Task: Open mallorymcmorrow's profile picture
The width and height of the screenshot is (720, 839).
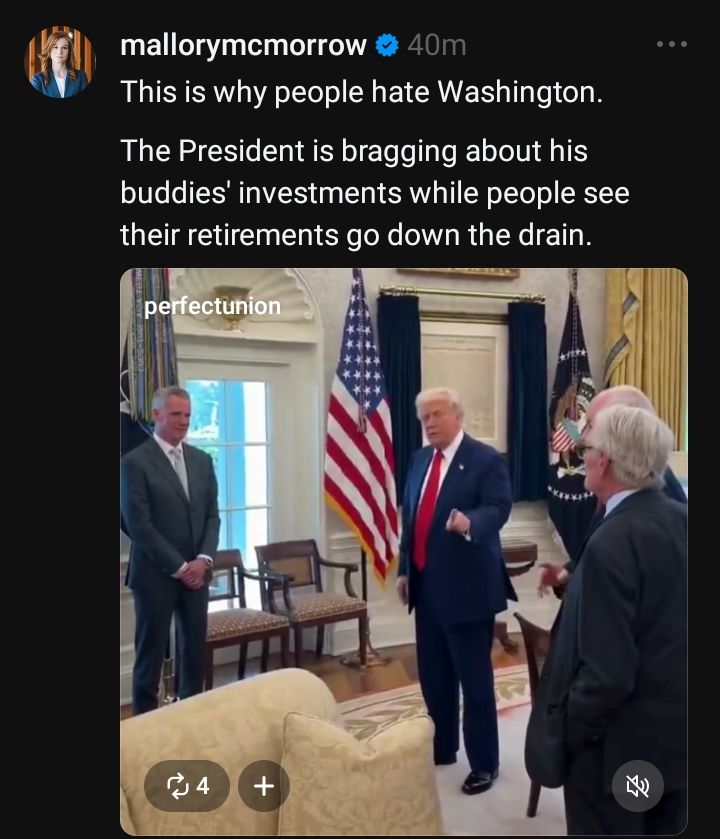Action: pyautogui.click(x=60, y=62)
